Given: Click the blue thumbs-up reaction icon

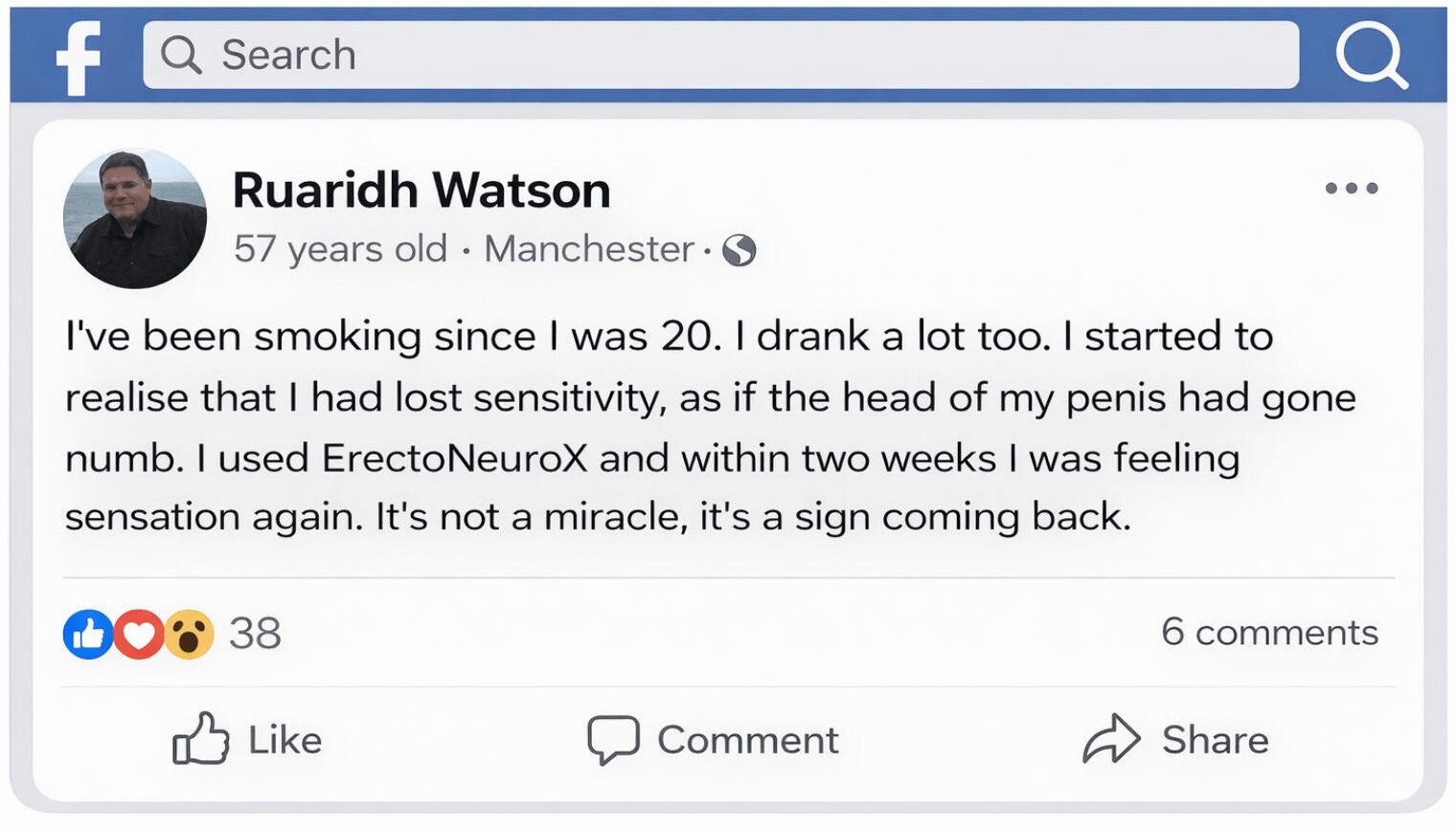Looking at the screenshot, I should coord(88,634).
